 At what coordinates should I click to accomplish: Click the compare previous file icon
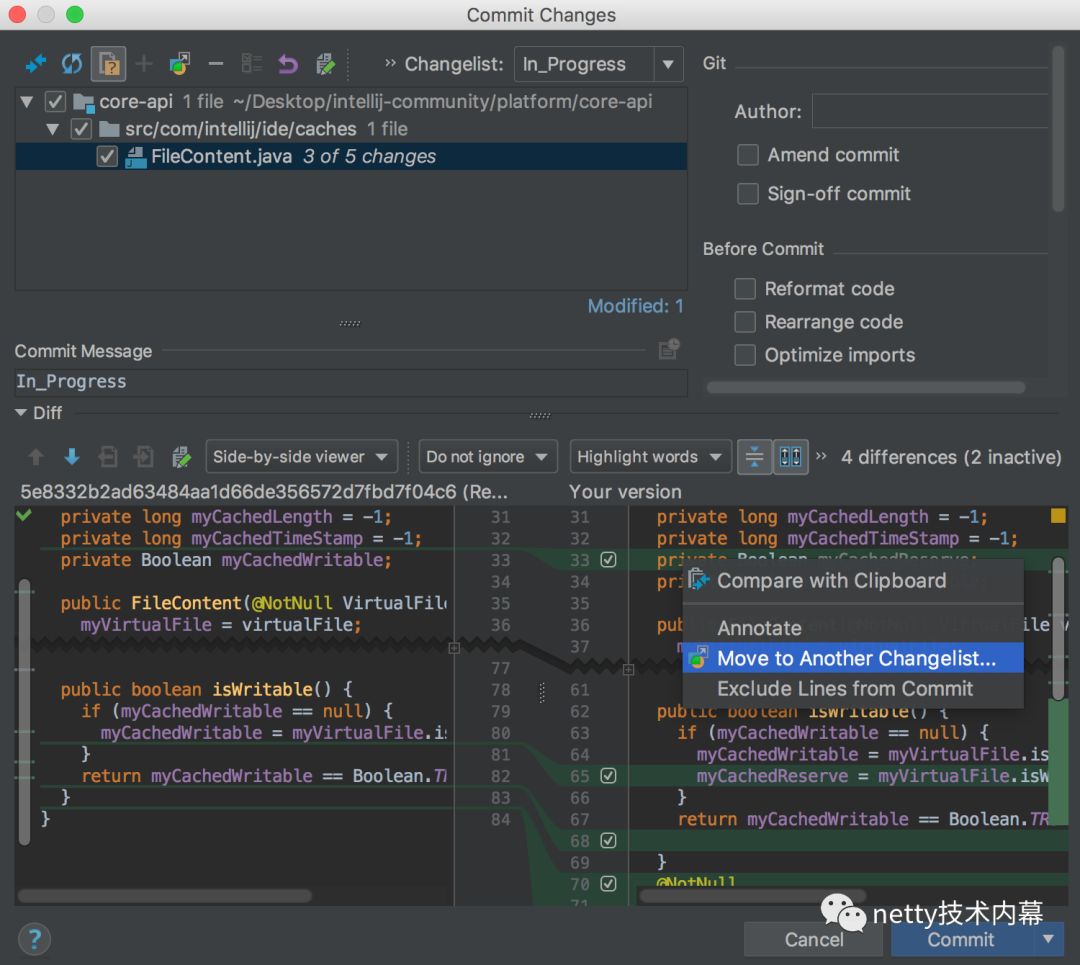[108, 457]
